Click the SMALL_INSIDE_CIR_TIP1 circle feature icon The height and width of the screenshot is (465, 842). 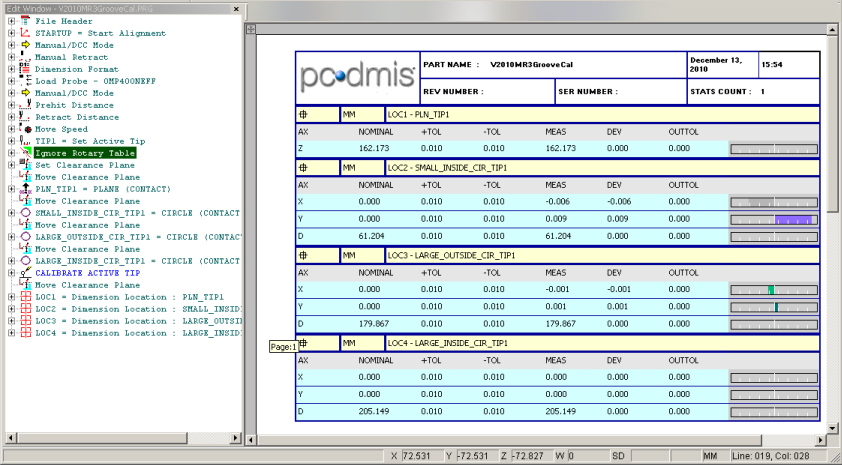(24, 213)
